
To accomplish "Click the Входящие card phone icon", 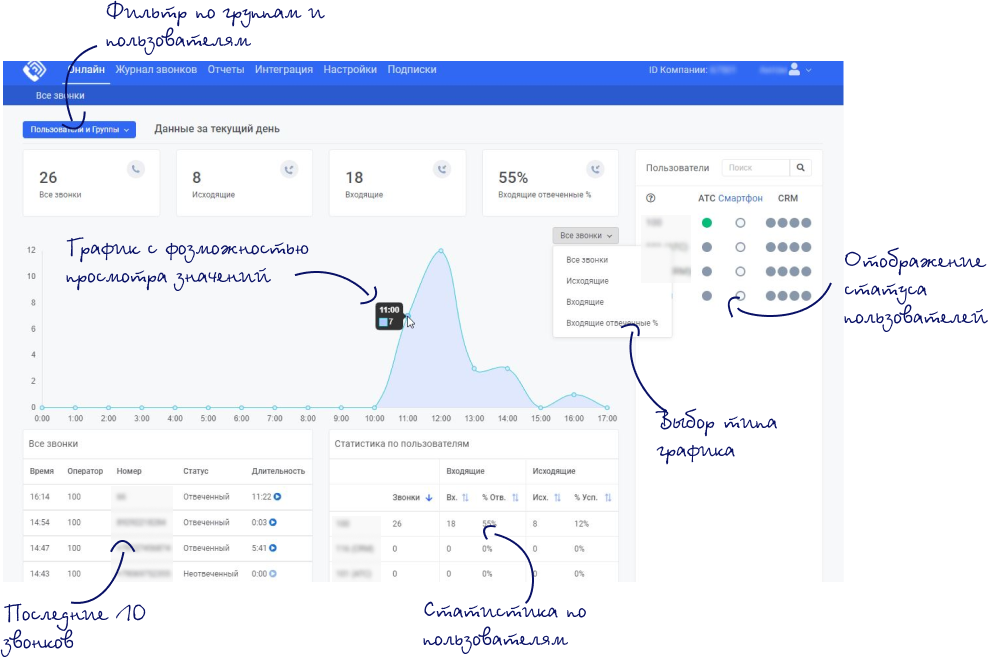I will [x=441, y=169].
